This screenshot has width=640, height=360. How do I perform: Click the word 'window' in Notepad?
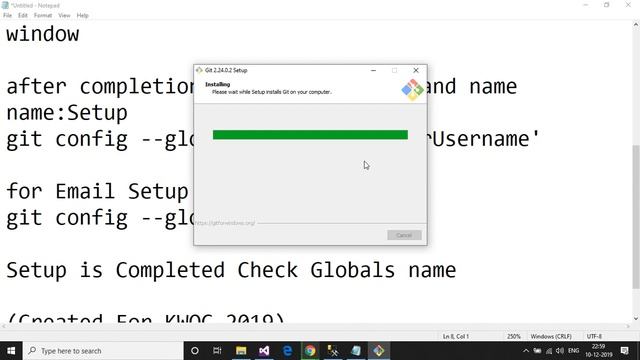point(42,33)
